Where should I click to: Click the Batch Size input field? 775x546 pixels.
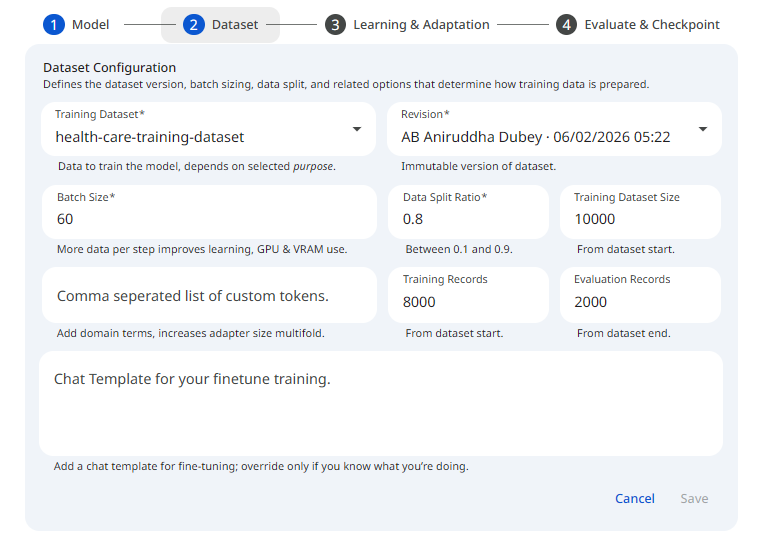(x=208, y=219)
